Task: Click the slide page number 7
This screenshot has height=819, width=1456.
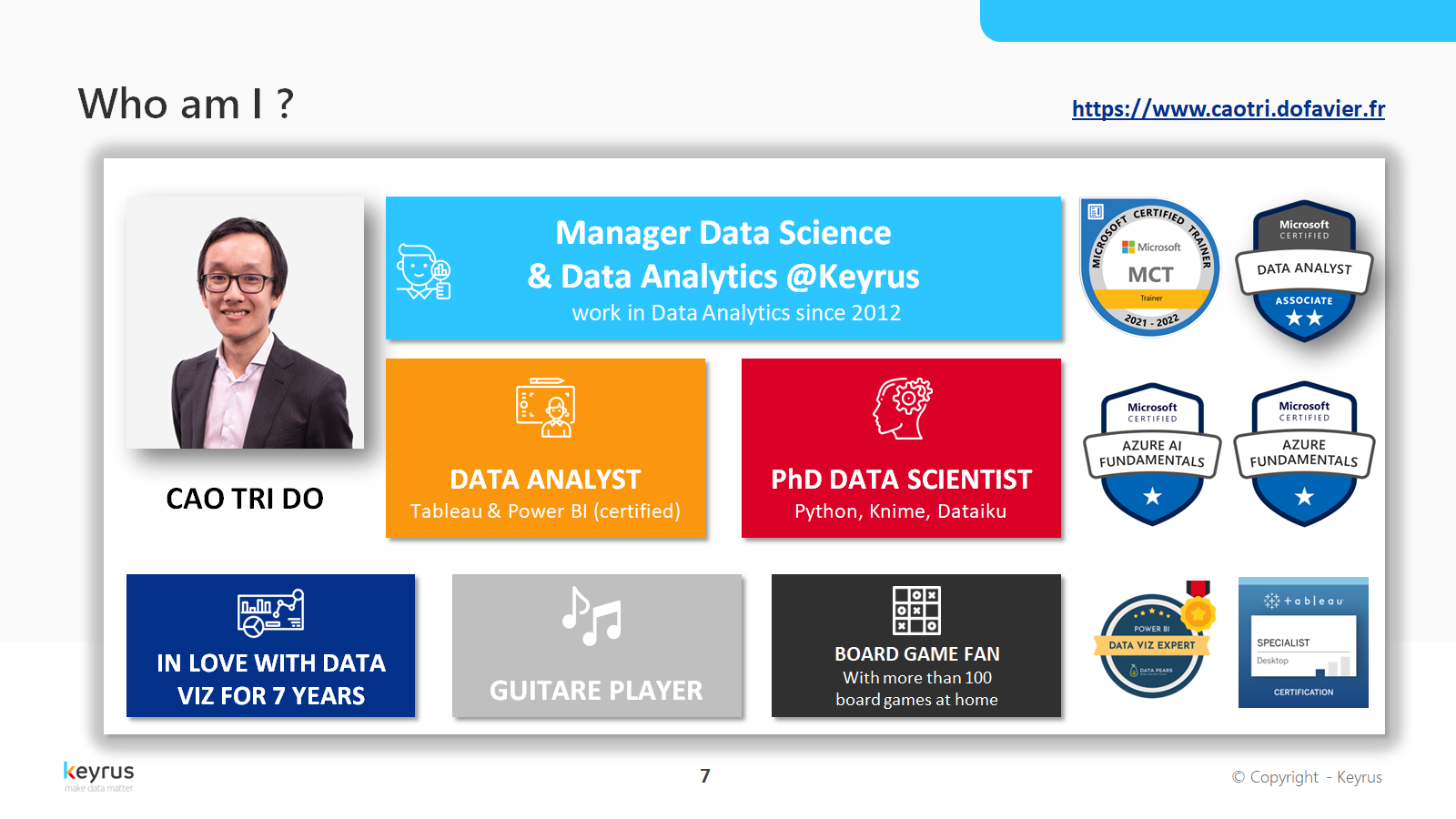Action: click(705, 776)
